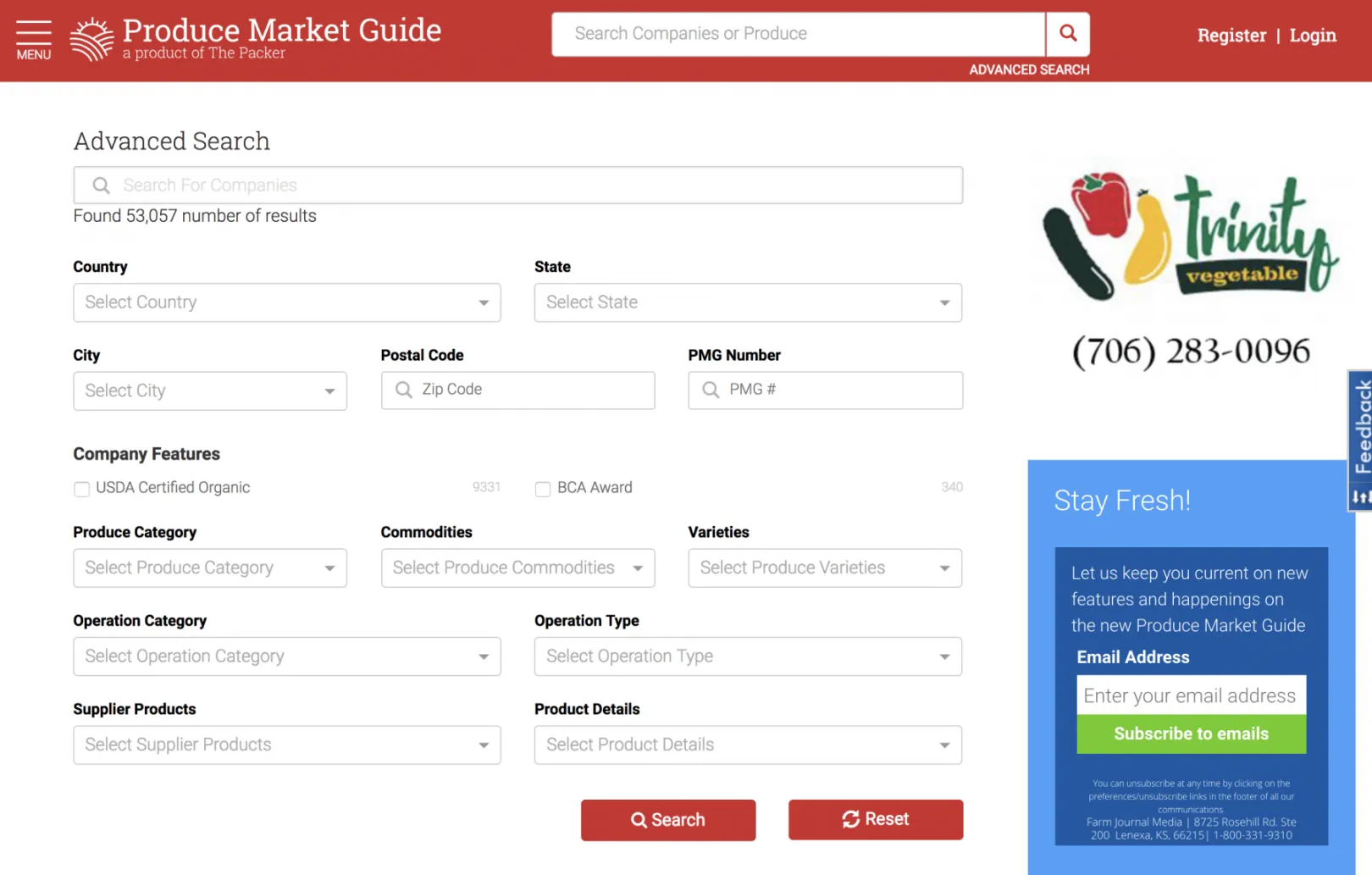The width and height of the screenshot is (1372, 875).
Task: Click the Subscribe to emails button
Action: [1191, 734]
